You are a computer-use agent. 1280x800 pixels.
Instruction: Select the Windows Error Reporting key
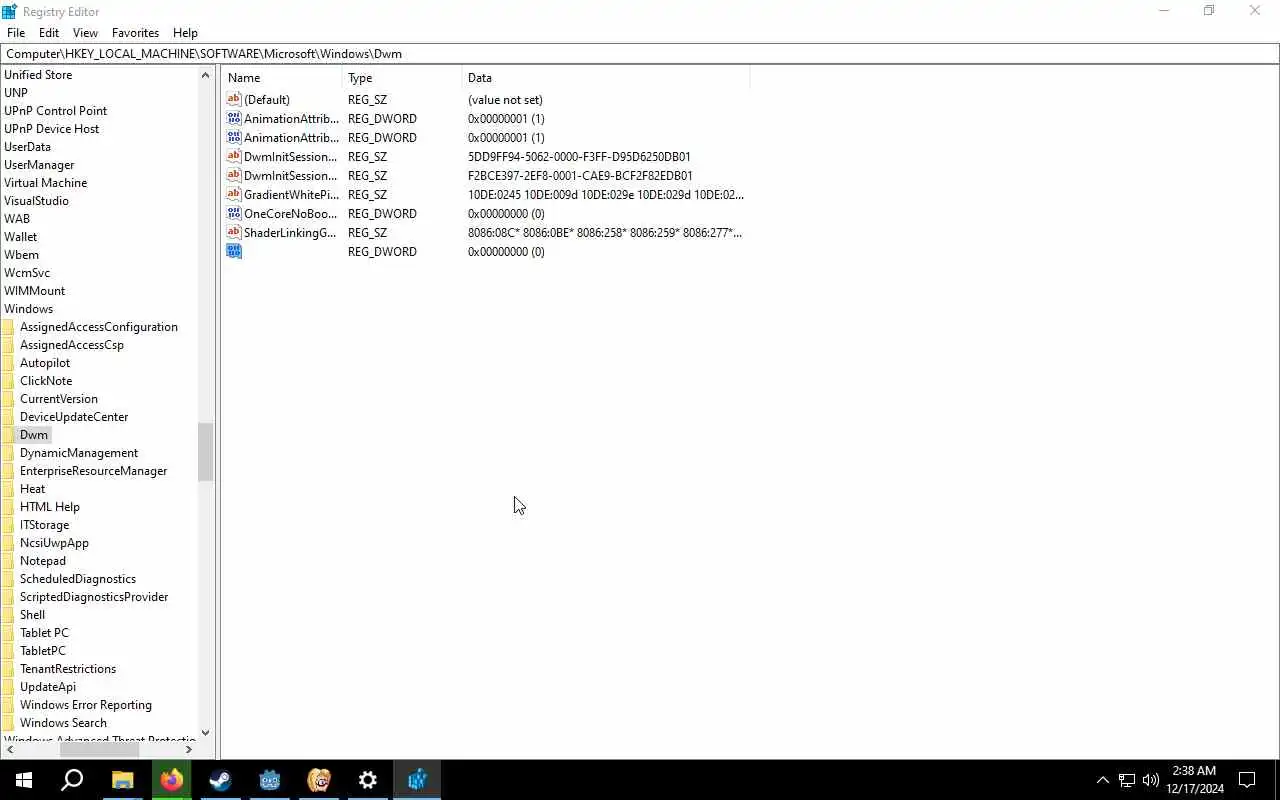[86, 704]
